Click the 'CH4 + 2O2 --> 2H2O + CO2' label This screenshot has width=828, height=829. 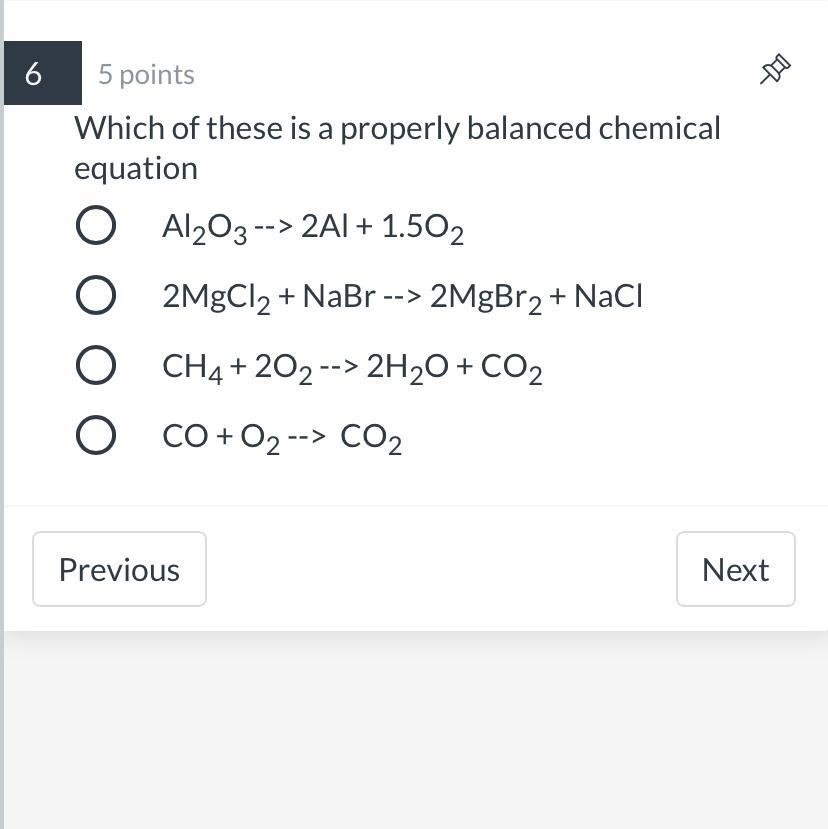coord(352,368)
